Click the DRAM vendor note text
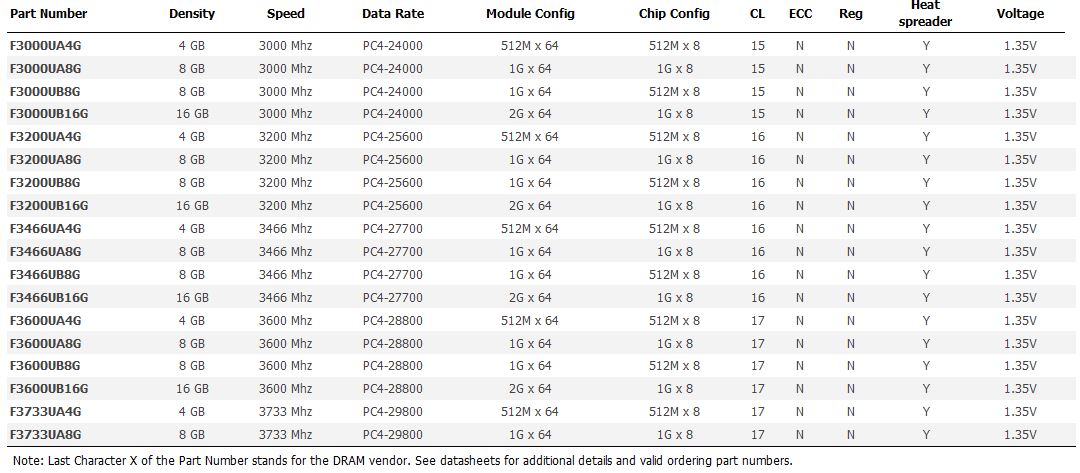1080x473 pixels. pos(402,461)
